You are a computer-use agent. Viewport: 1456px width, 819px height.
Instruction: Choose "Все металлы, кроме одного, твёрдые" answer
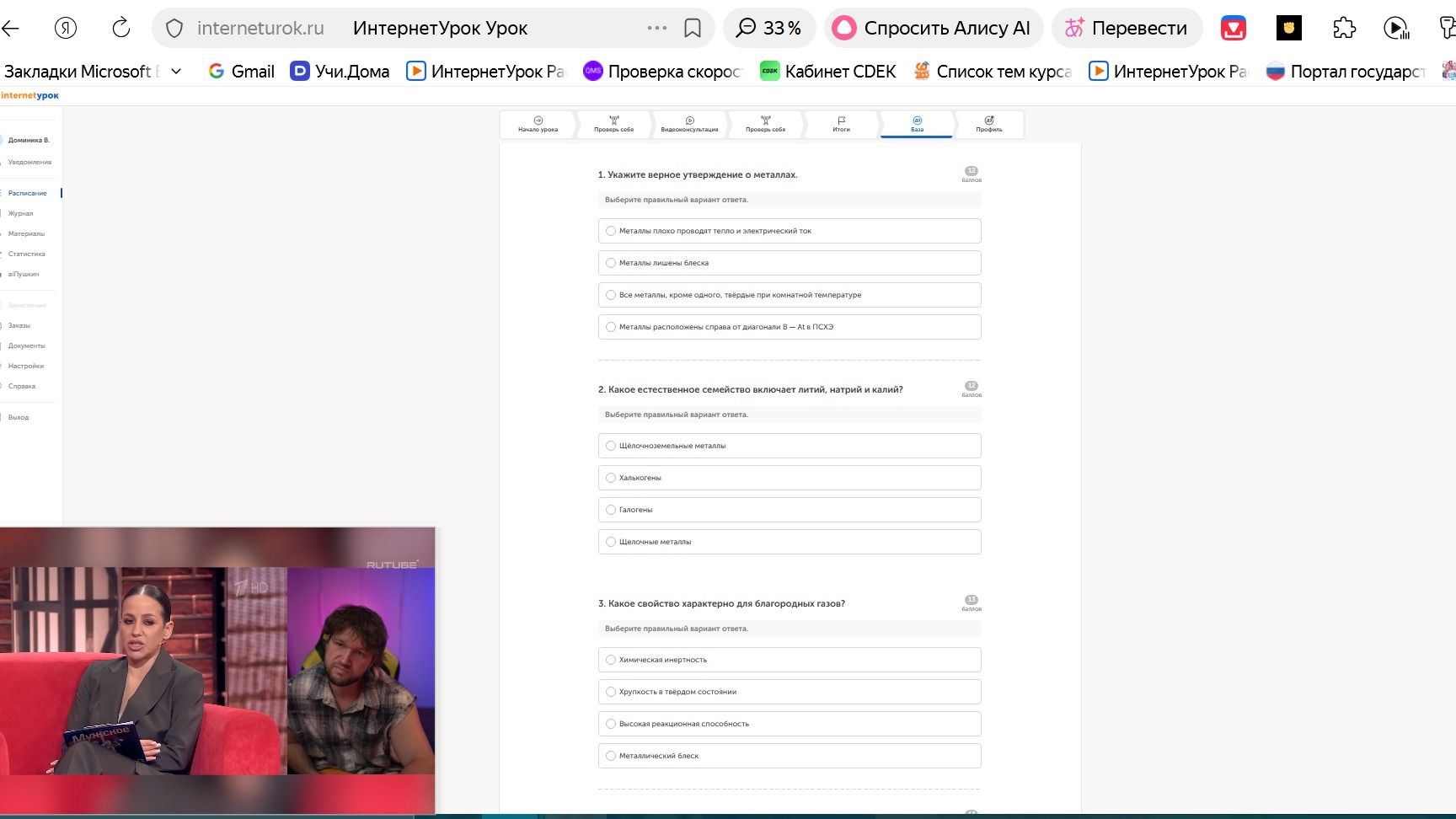(x=790, y=295)
